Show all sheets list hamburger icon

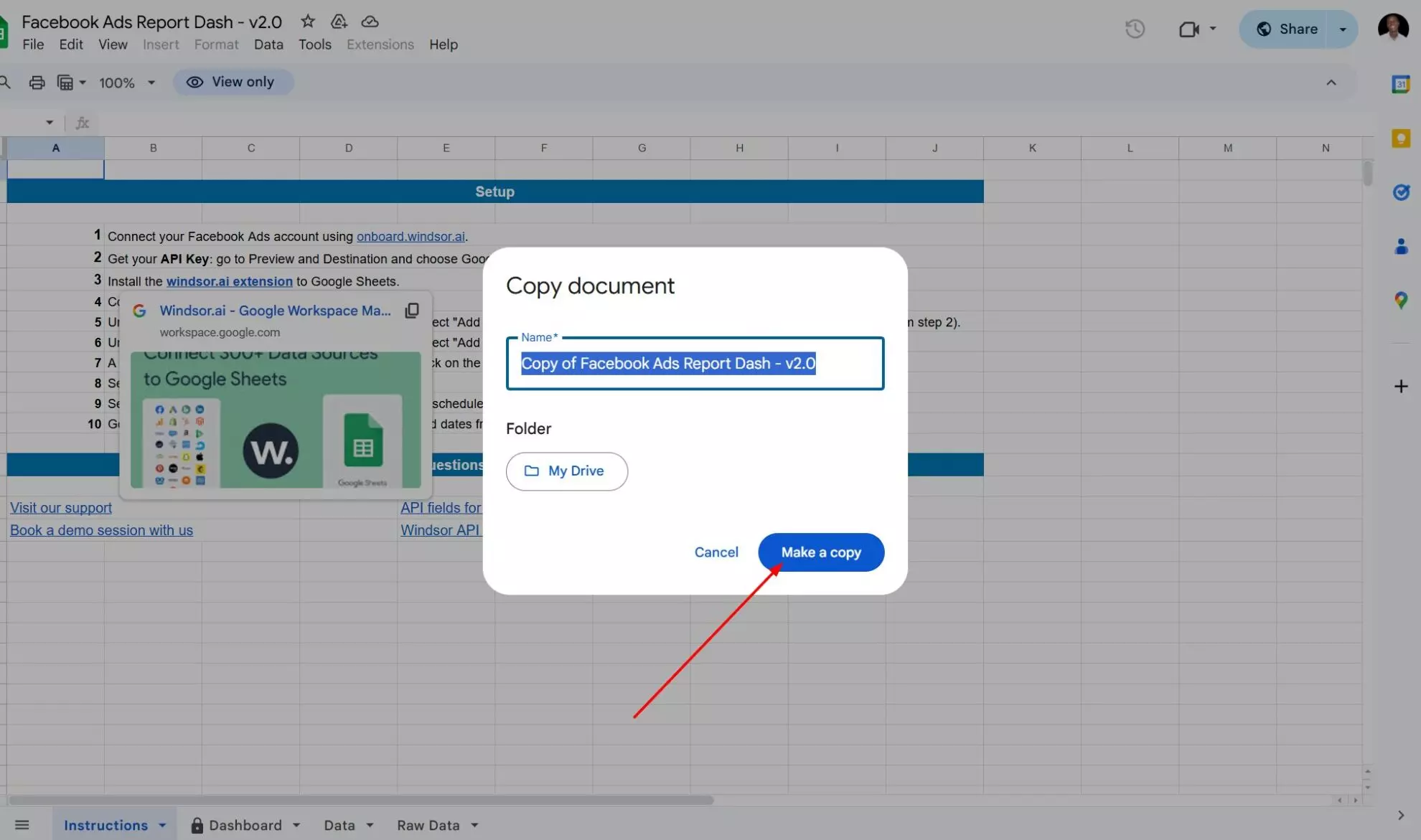[x=22, y=825]
